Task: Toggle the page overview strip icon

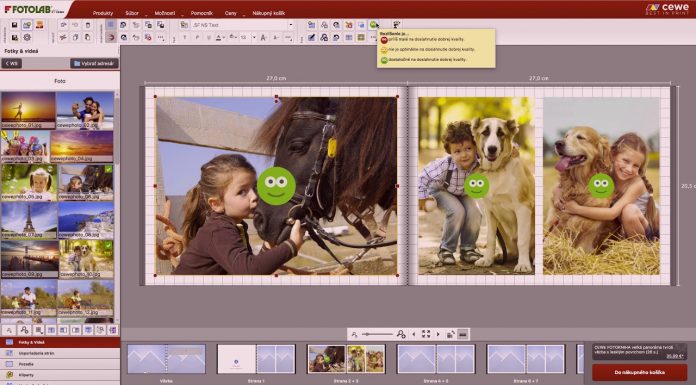Action: [x=463, y=334]
